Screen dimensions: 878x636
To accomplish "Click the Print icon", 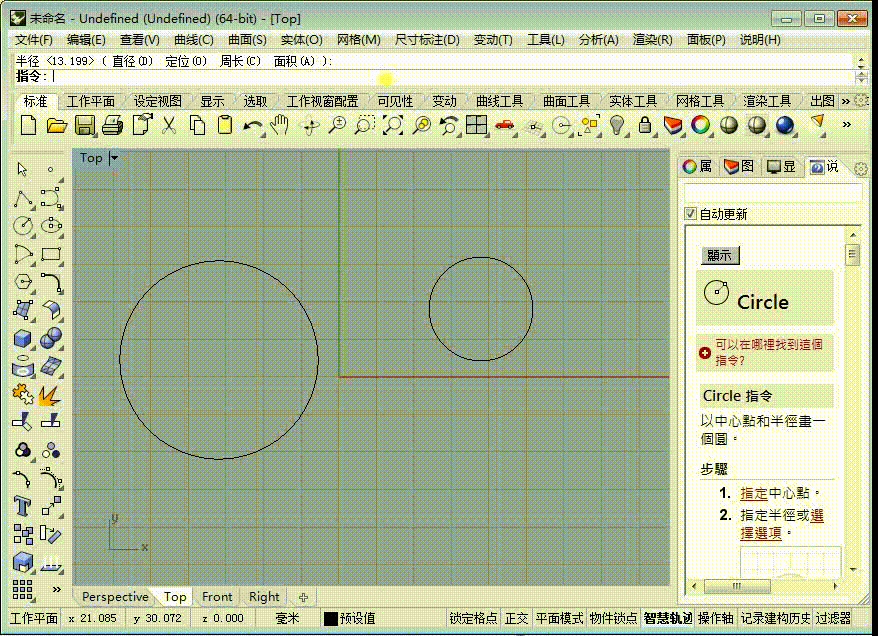I will (113, 125).
